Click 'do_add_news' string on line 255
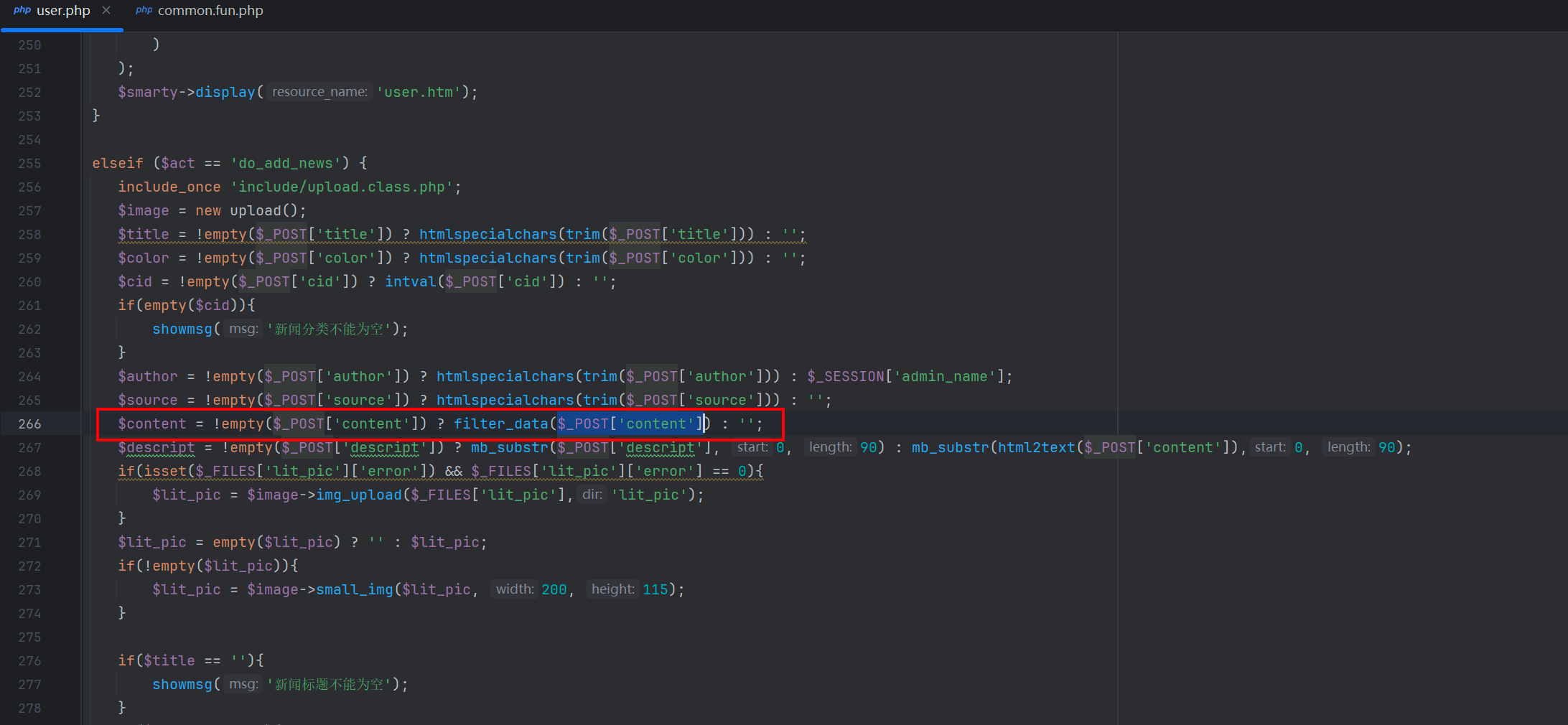 click(x=286, y=164)
